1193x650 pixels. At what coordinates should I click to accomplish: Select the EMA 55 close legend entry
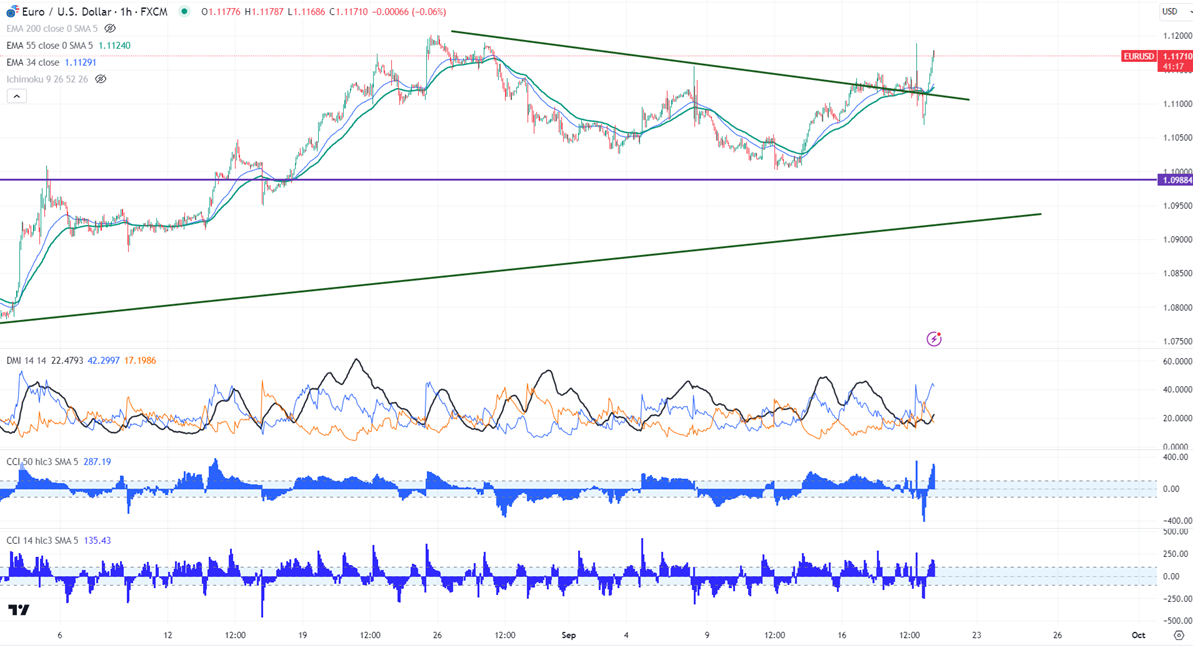[50, 46]
